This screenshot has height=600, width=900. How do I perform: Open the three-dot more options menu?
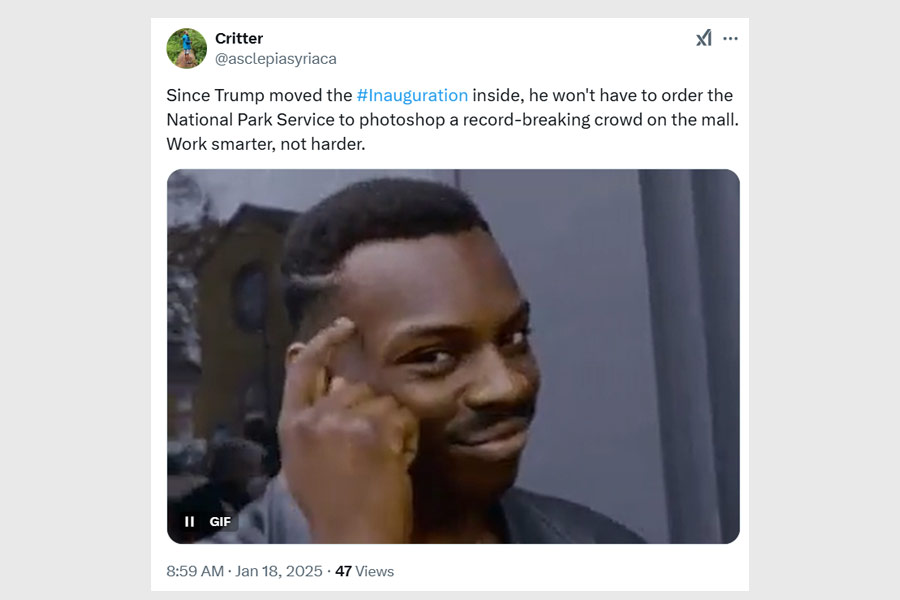tap(731, 38)
